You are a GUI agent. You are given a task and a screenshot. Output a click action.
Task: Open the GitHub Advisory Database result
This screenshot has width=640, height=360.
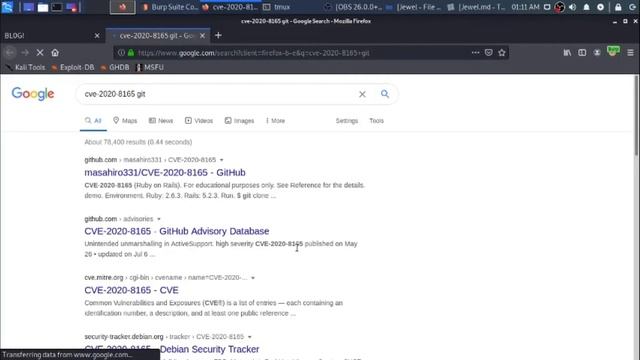[177, 231]
